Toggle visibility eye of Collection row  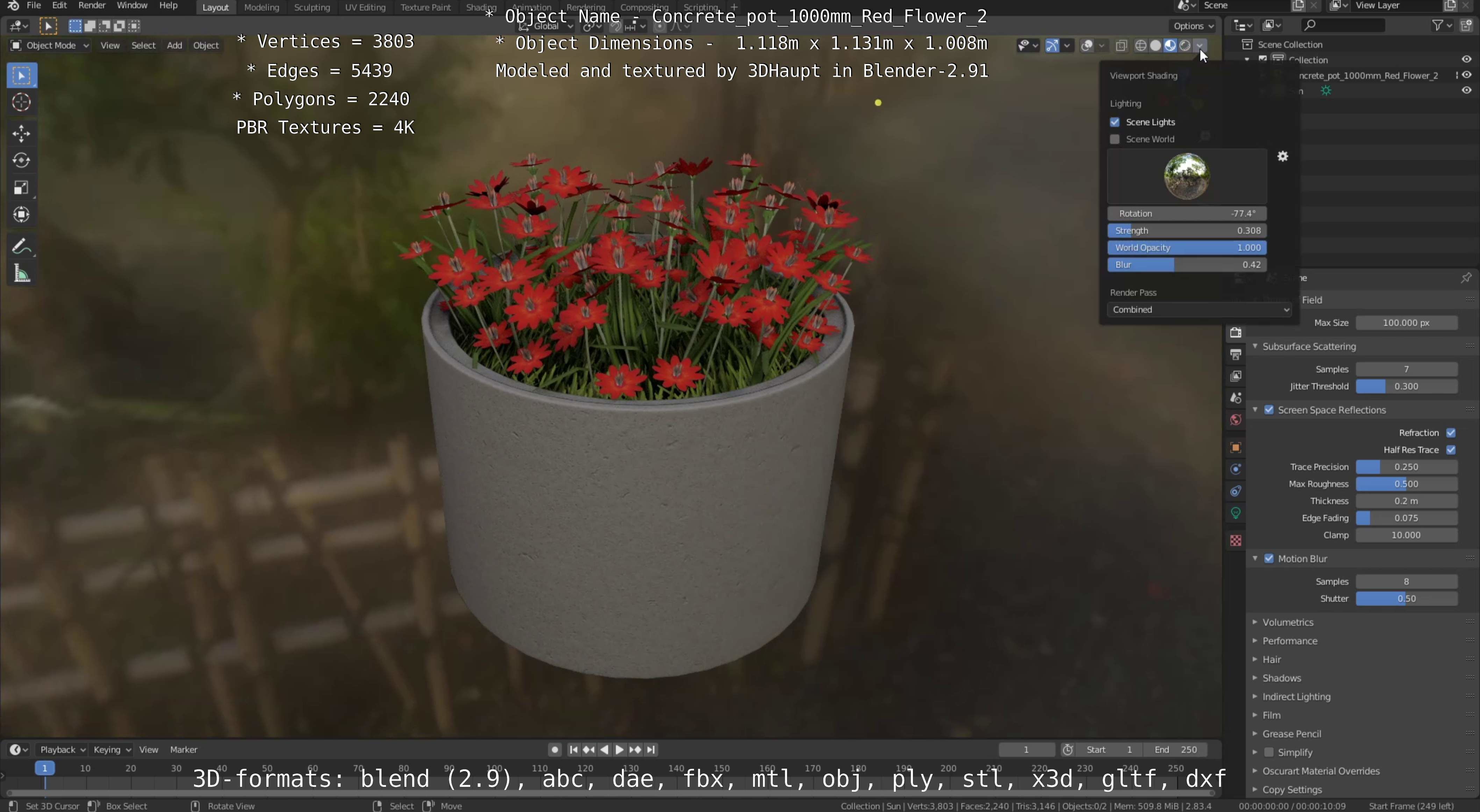pos(1467,59)
